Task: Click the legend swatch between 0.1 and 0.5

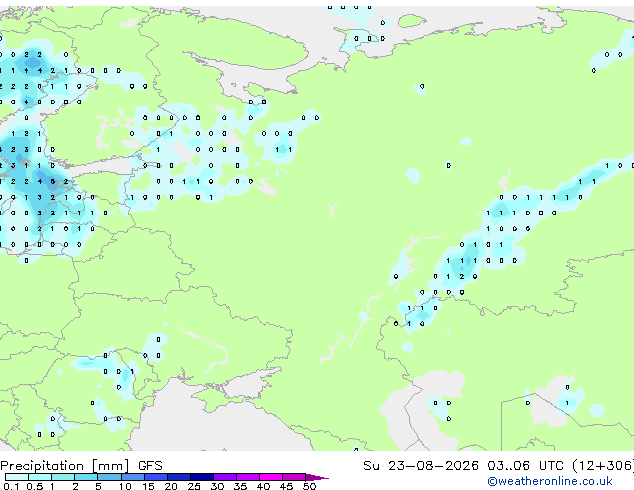Action: click(17, 477)
